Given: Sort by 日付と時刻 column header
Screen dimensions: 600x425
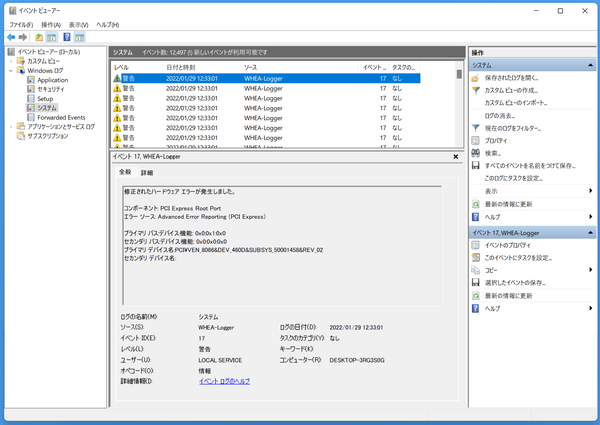Looking at the screenshot, I should (181, 66).
